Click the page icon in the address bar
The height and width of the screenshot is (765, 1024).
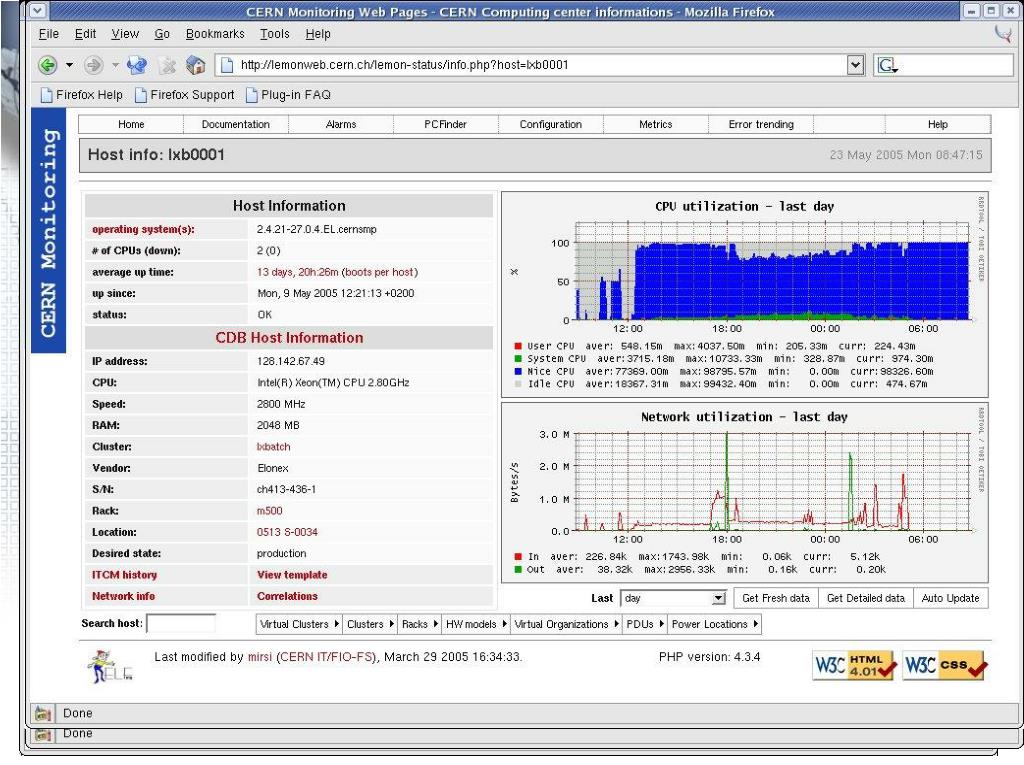pos(227,65)
